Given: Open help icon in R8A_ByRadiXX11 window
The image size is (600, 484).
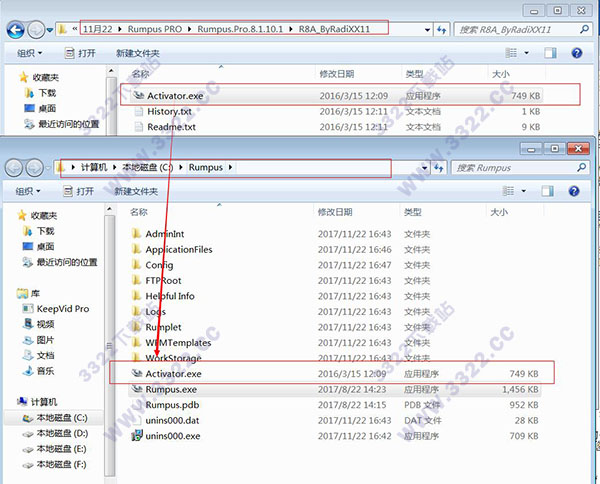Looking at the screenshot, I should [577, 53].
